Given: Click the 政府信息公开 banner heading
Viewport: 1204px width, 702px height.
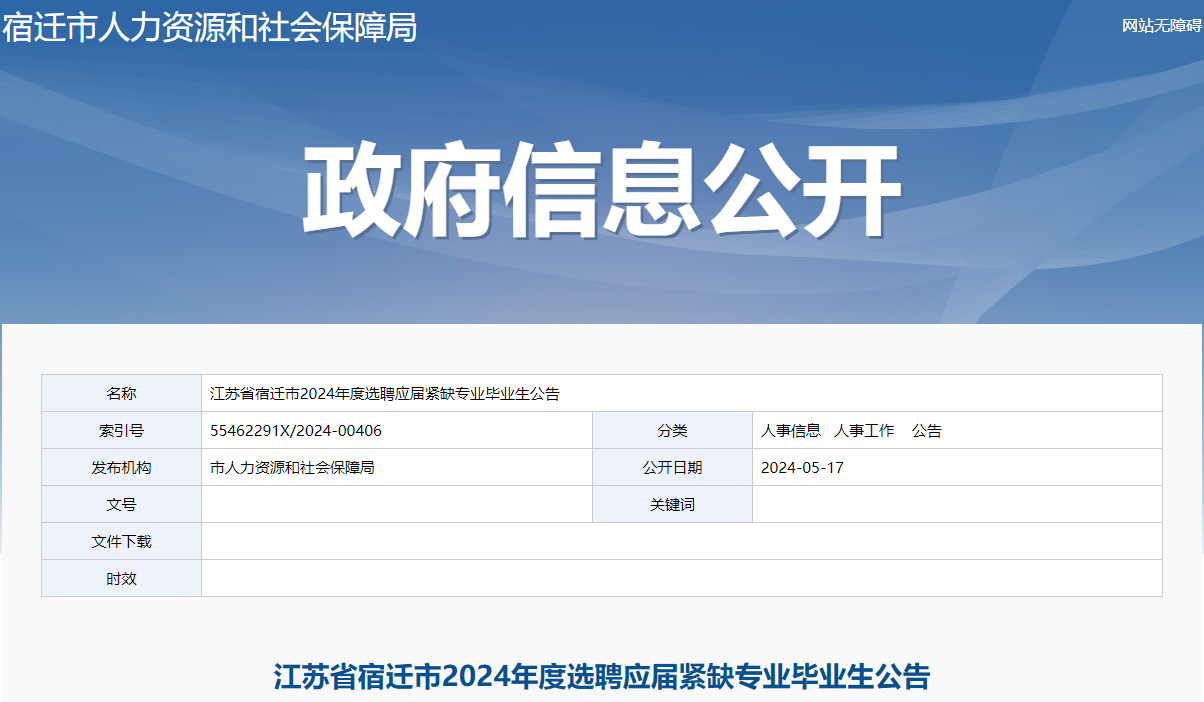Looking at the screenshot, I should (601, 191).
